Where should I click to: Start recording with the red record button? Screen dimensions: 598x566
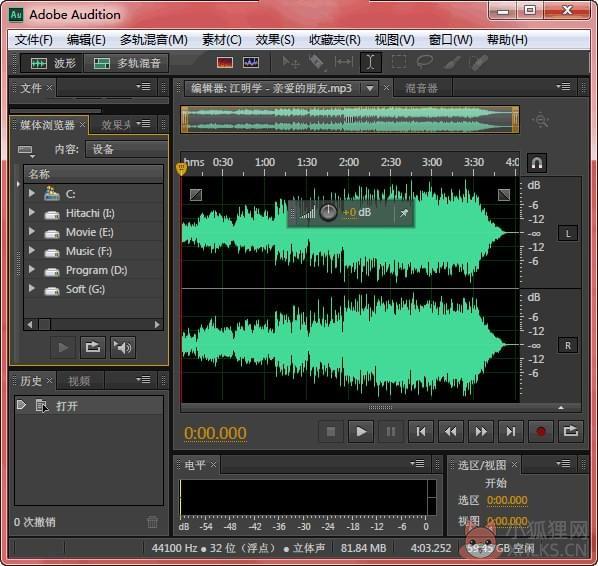click(540, 432)
